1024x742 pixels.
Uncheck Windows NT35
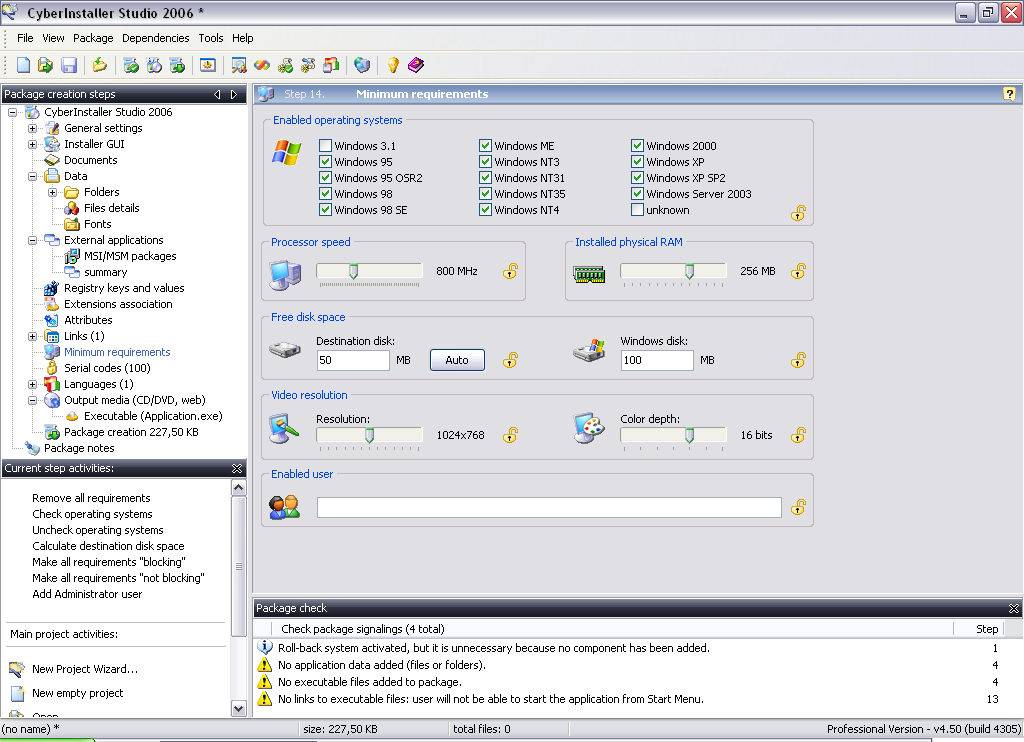click(x=485, y=194)
